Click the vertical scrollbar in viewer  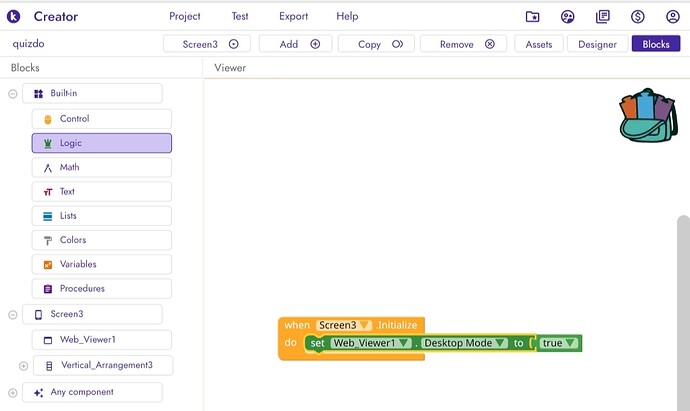tap(683, 312)
